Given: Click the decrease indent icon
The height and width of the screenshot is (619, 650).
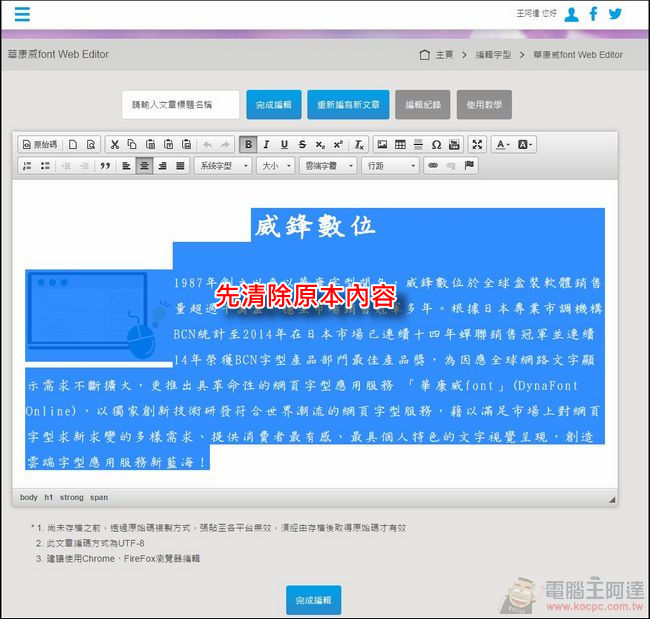Looking at the screenshot, I should tap(66, 166).
